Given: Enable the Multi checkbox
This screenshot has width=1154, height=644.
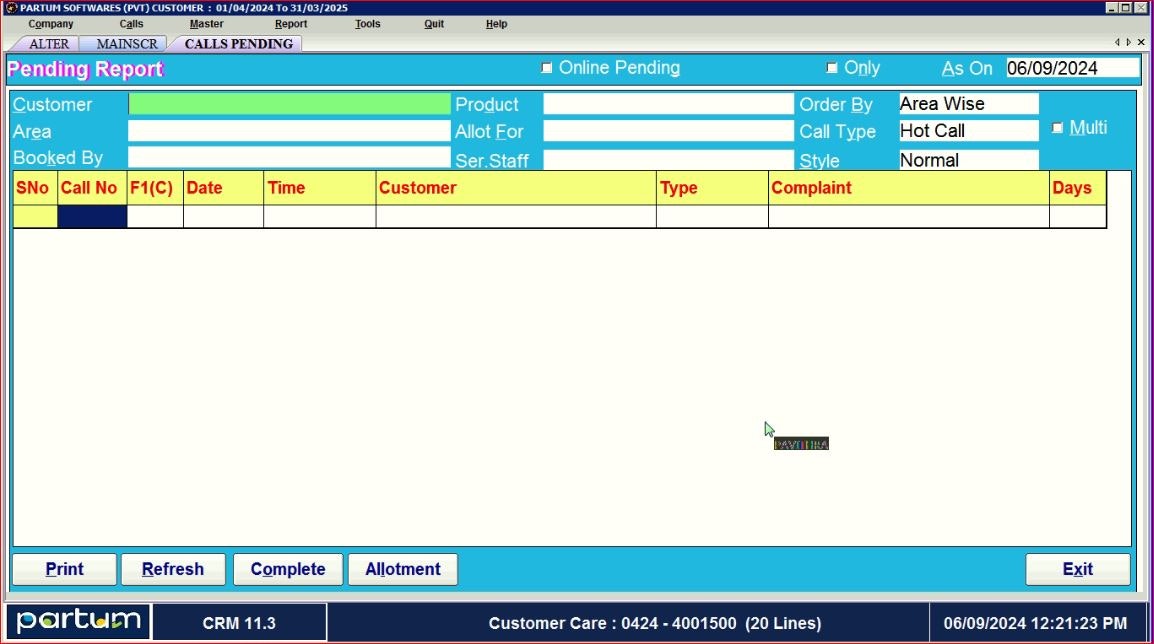Looking at the screenshot, I should coord(1058,127).
